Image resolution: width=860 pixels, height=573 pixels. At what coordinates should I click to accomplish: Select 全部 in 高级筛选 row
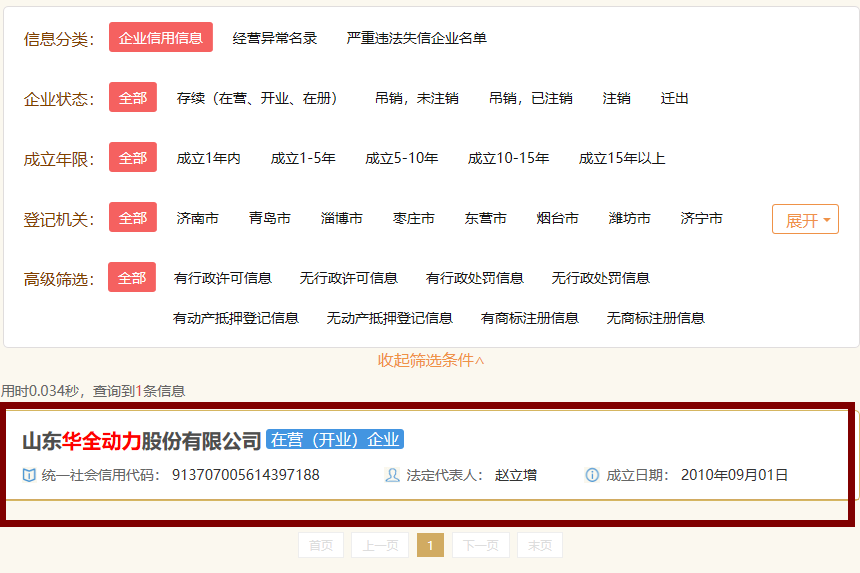132,277
